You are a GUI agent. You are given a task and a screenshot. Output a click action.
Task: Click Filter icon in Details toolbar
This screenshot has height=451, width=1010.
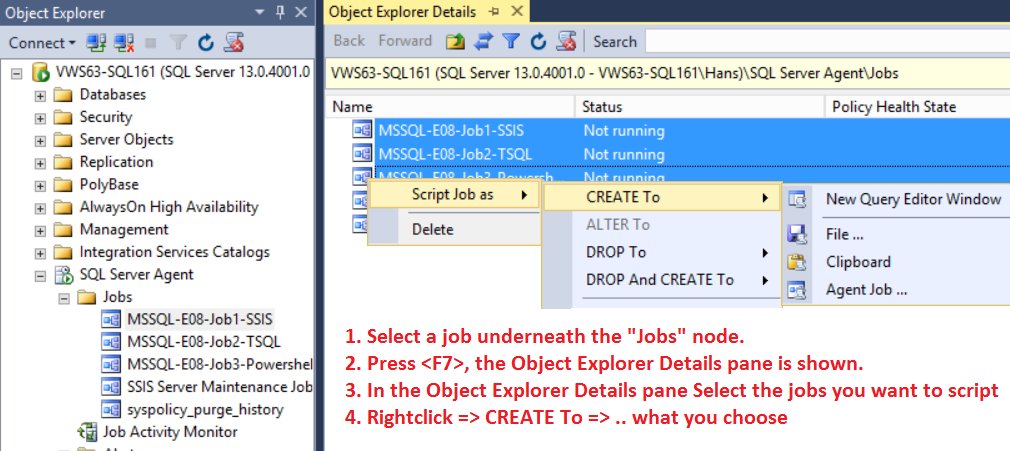pyautogui.click(x=511, y=41)
